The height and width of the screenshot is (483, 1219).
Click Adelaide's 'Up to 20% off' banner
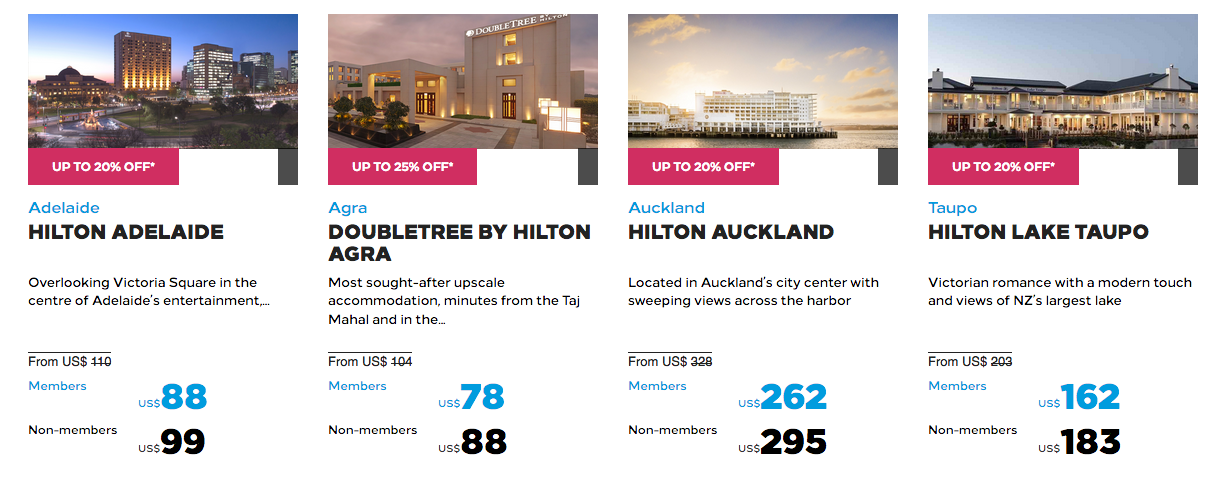click(x=103, y=167)
